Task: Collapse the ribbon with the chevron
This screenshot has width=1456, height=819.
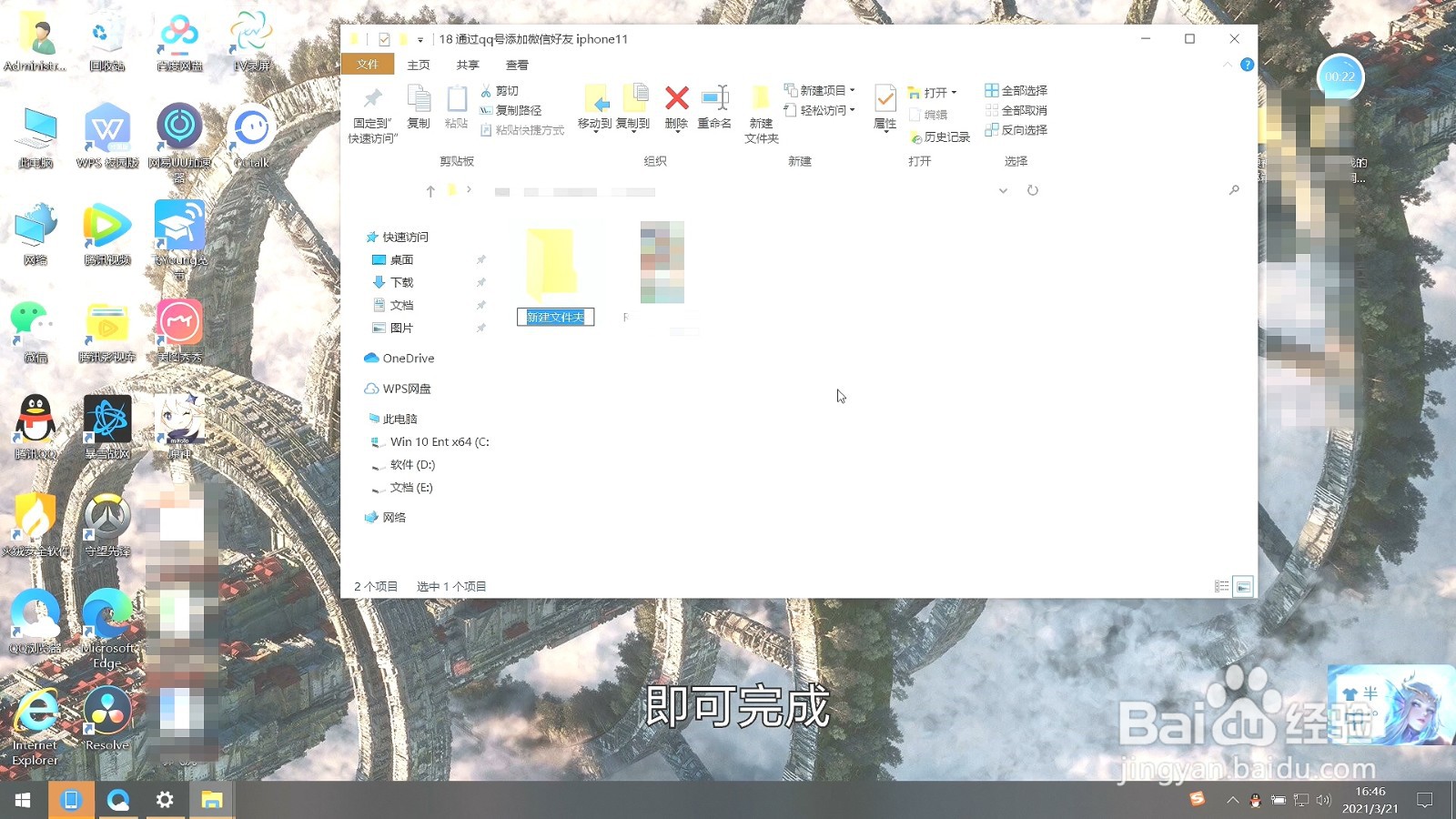Action: (1228, 65)
